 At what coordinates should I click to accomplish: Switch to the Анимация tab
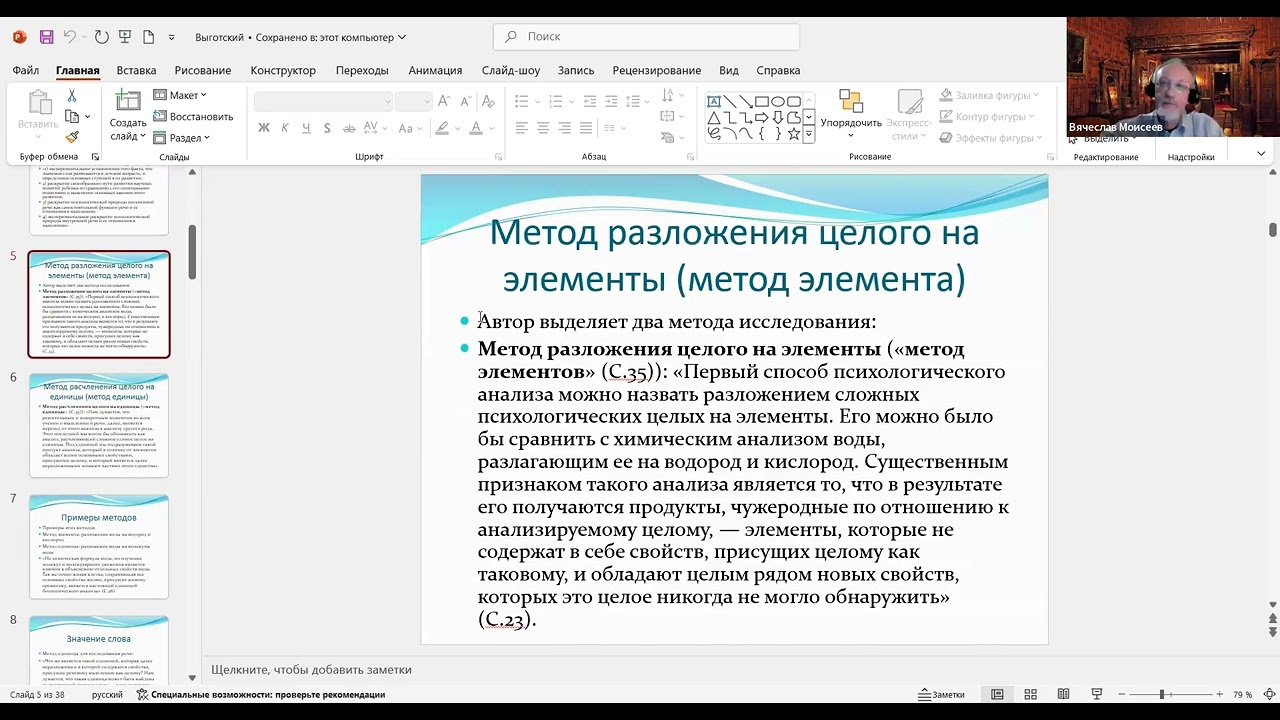pos(435,70)
